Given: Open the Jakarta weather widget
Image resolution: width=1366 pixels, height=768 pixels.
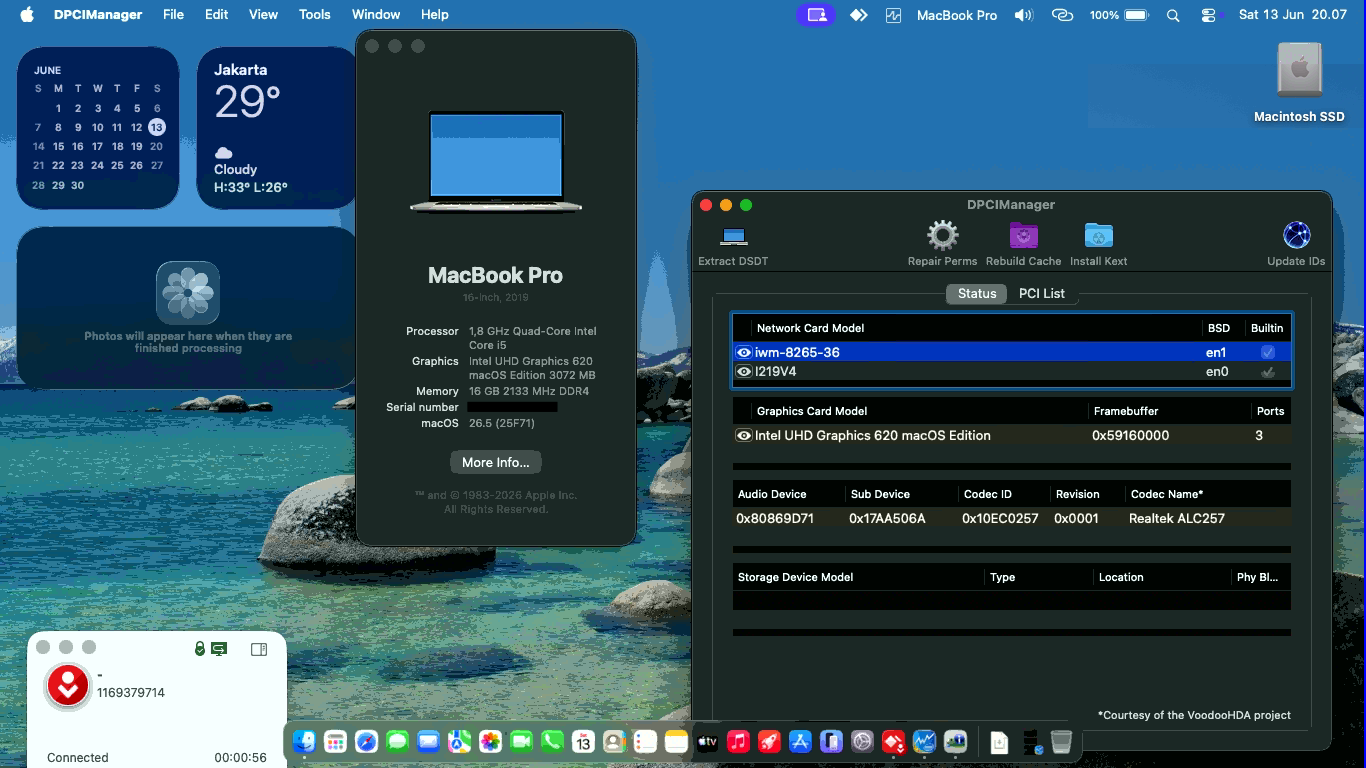Looking at the screenshot, I should 276,128.
